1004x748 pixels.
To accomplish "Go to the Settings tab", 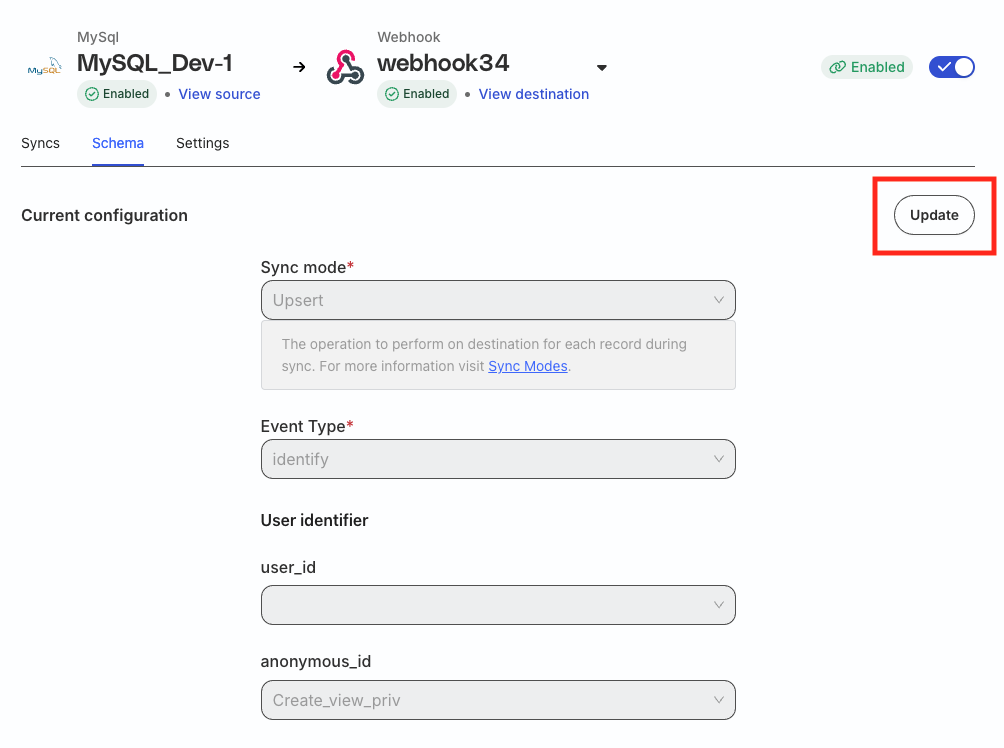I will (202, 143).
